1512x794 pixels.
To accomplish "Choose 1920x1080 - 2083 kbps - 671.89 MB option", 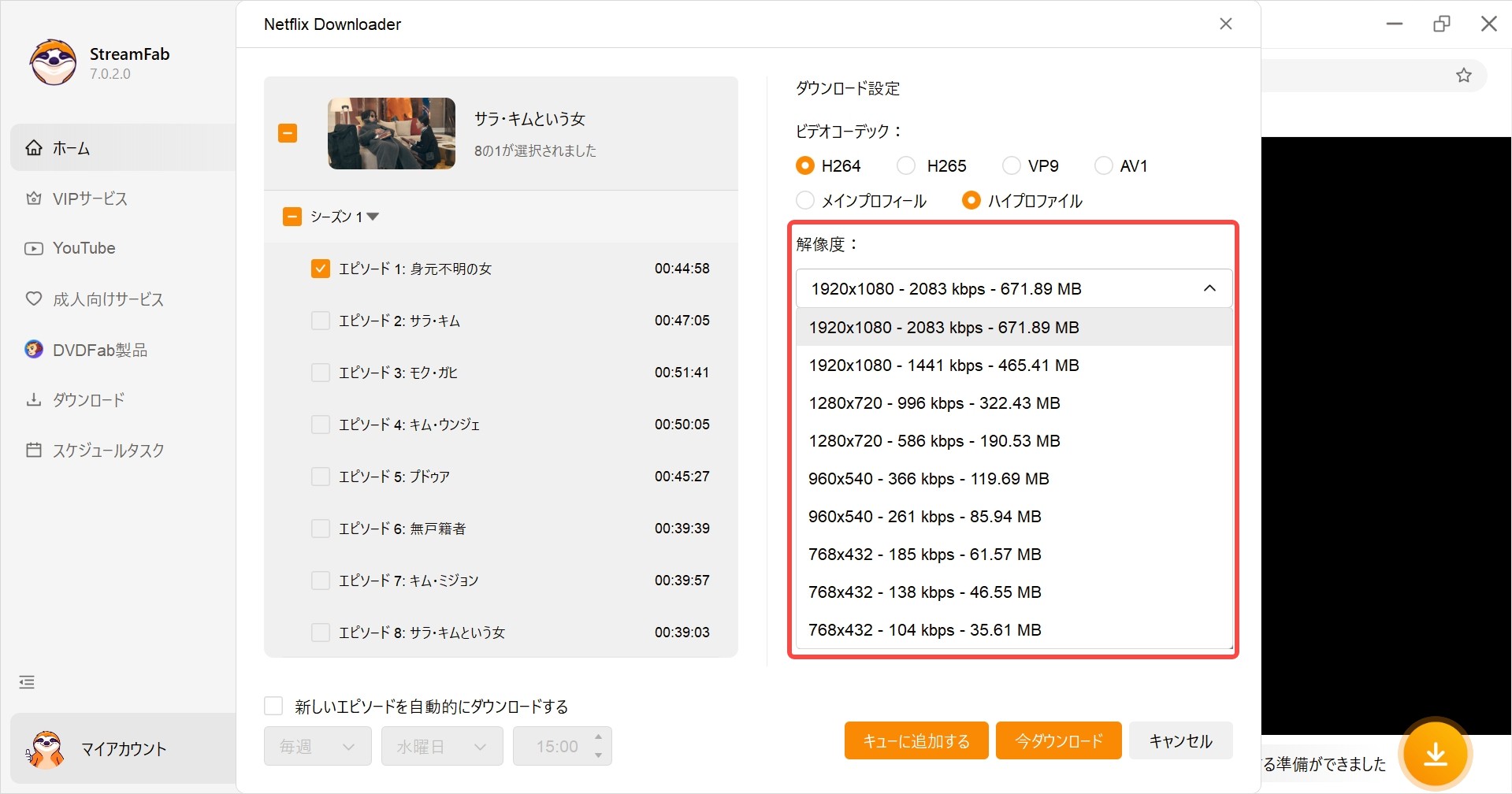I will tap(1014, 327).
